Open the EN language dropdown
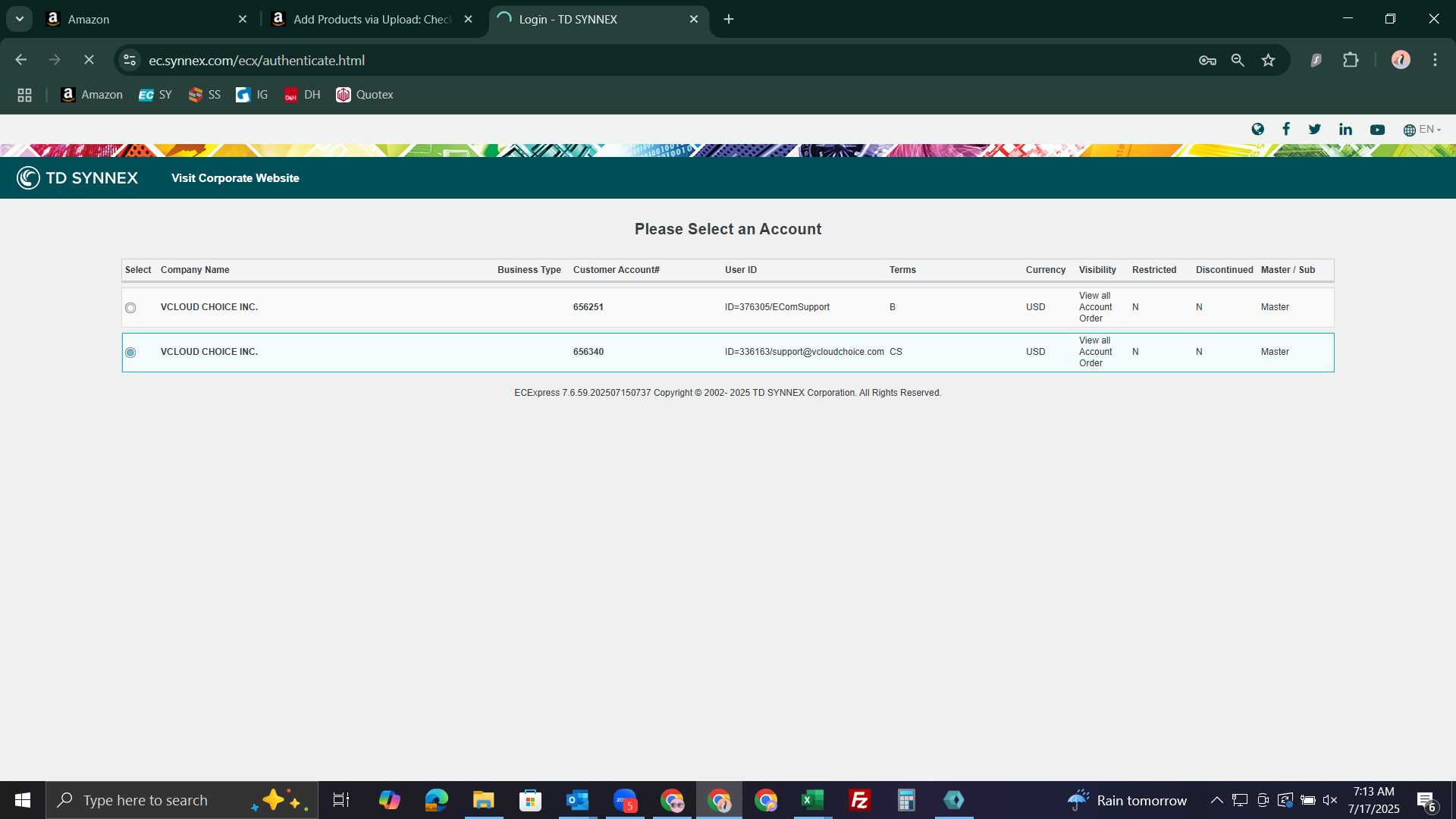This screenshot has height=819, width=1456. pyautogui.click(x=1422, y=130)
